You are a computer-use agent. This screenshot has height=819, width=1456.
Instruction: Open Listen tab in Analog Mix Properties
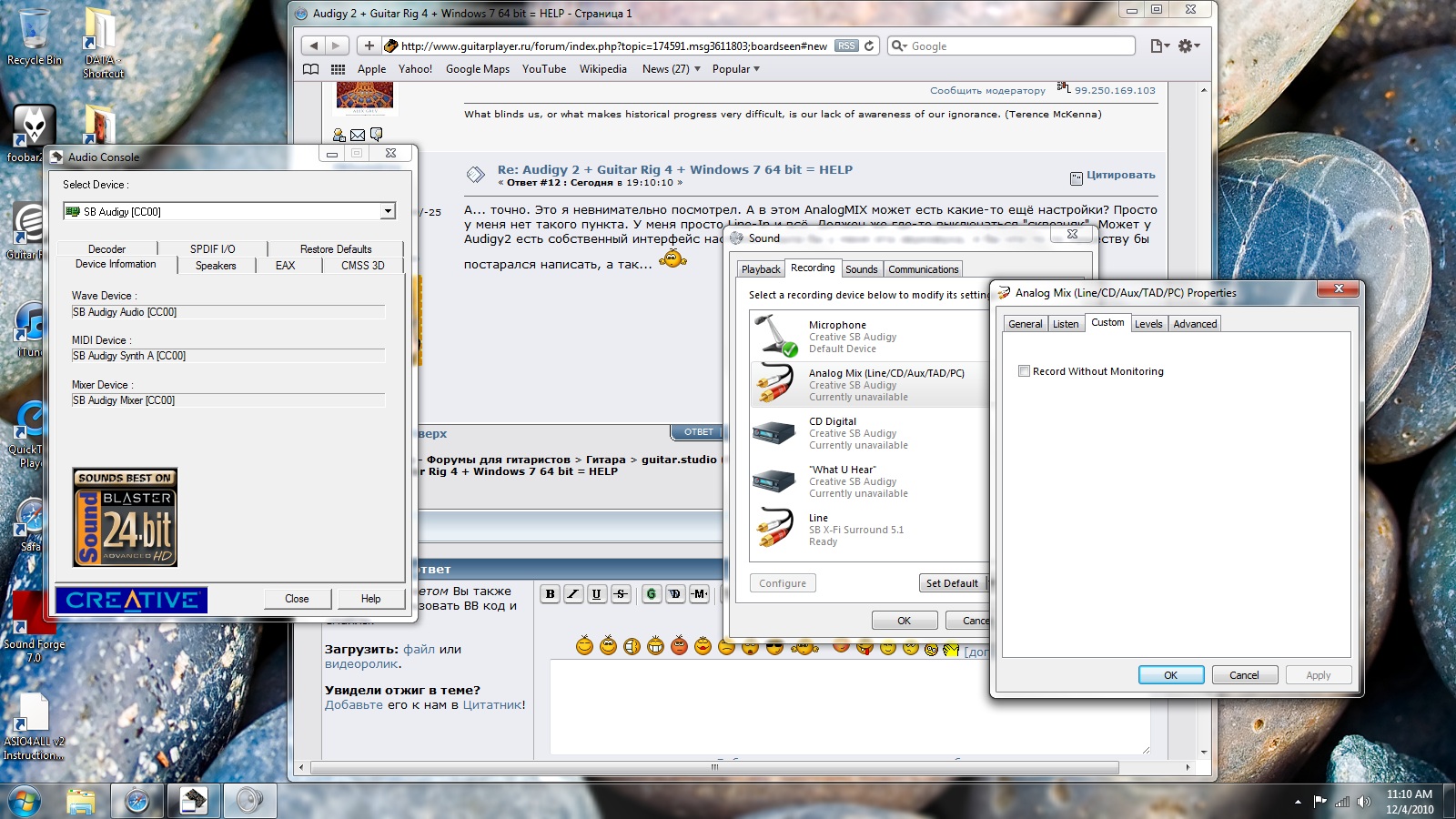coord(1066,324)
